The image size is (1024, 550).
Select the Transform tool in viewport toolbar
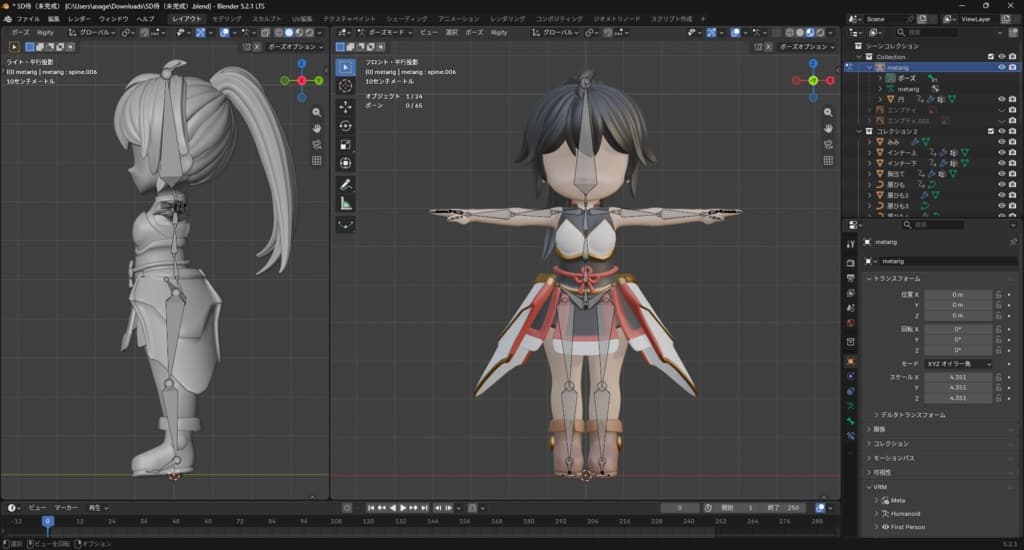coord(345,163)
